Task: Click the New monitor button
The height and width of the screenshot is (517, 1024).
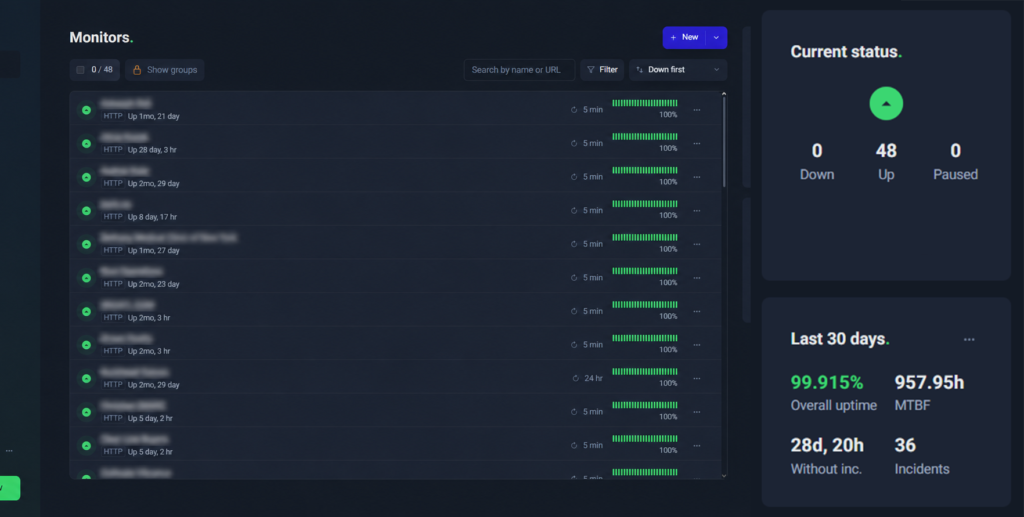Action: coord(684,38)
